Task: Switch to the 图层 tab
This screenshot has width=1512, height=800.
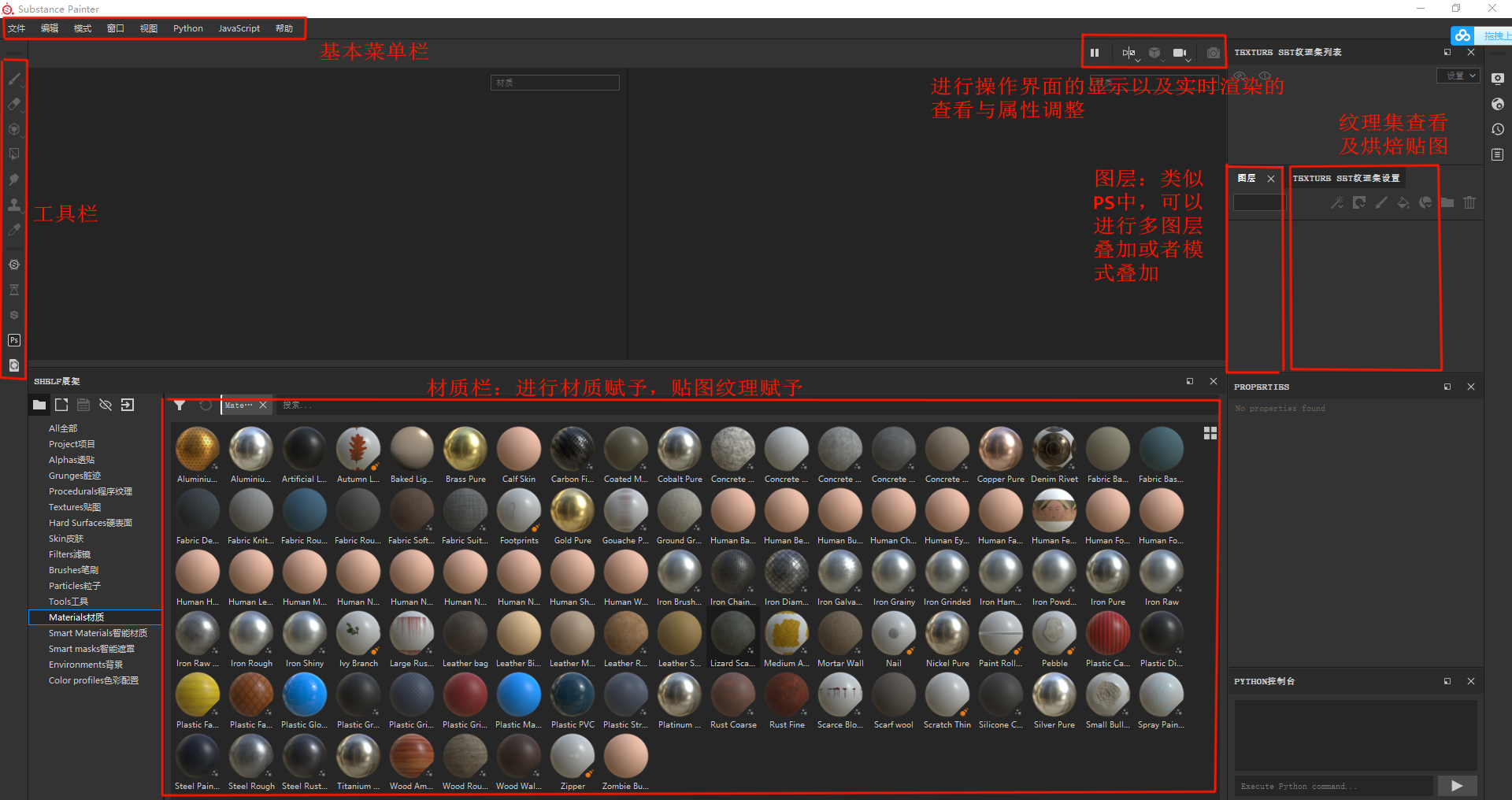Action: click(1247, 178)
